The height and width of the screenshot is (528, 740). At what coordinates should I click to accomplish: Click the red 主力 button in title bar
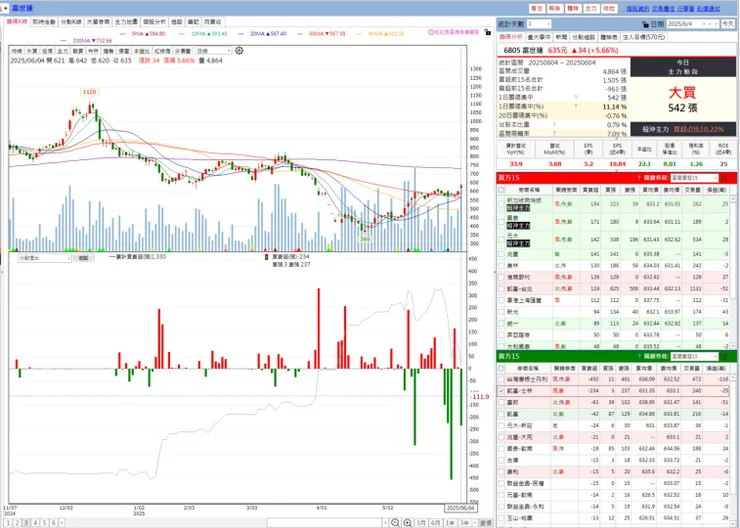click(591, 8)
